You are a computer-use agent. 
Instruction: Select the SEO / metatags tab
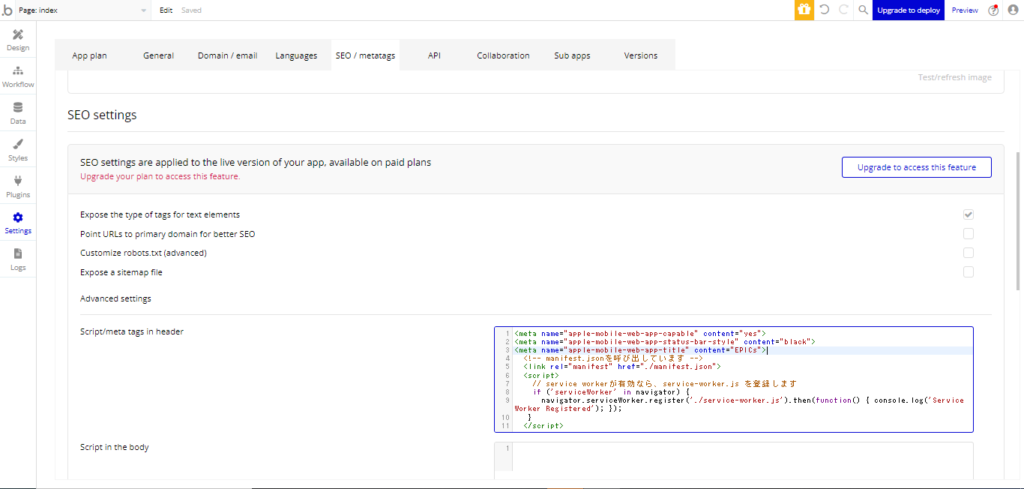coord(366,56)
